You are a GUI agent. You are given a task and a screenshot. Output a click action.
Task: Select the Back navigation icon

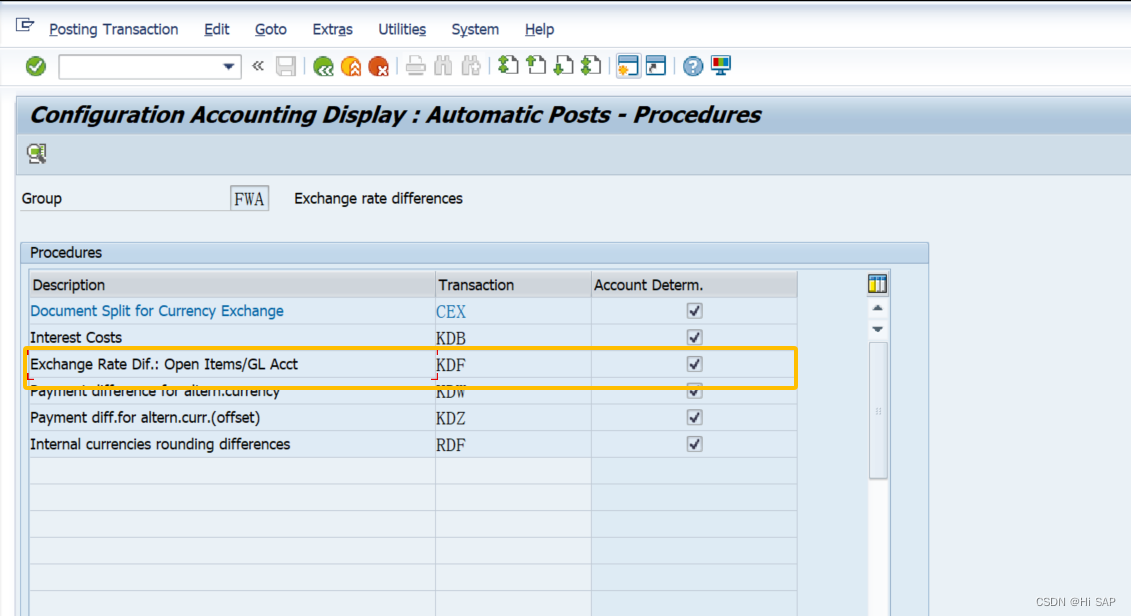coord(321,65)
